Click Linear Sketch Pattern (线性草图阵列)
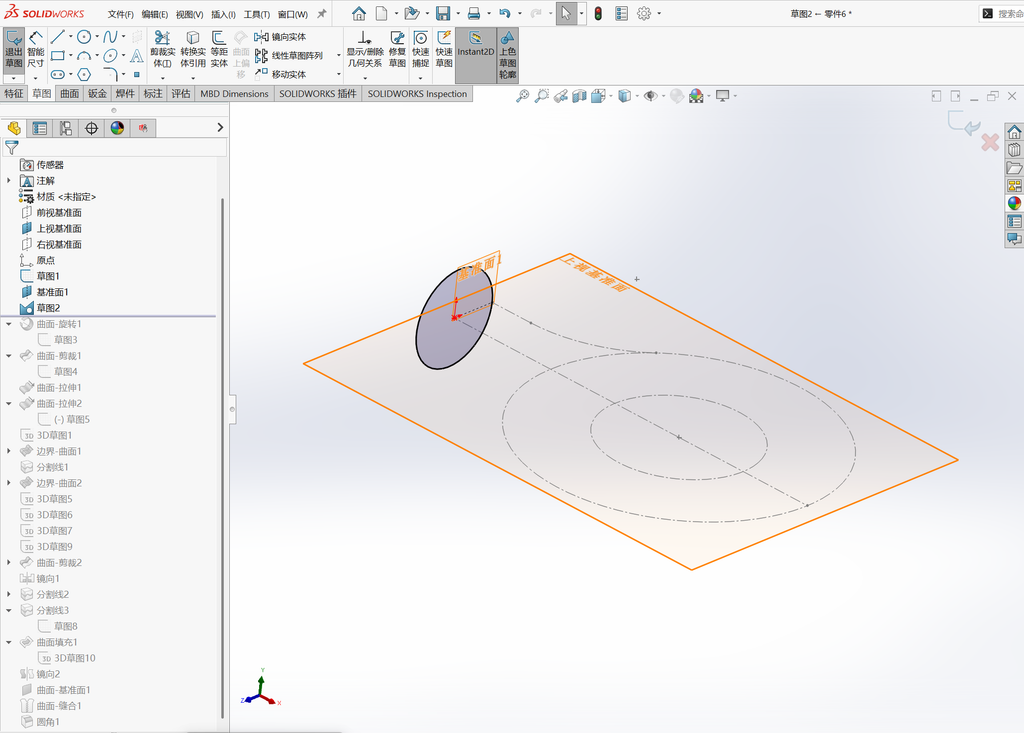 coord(289,56)
